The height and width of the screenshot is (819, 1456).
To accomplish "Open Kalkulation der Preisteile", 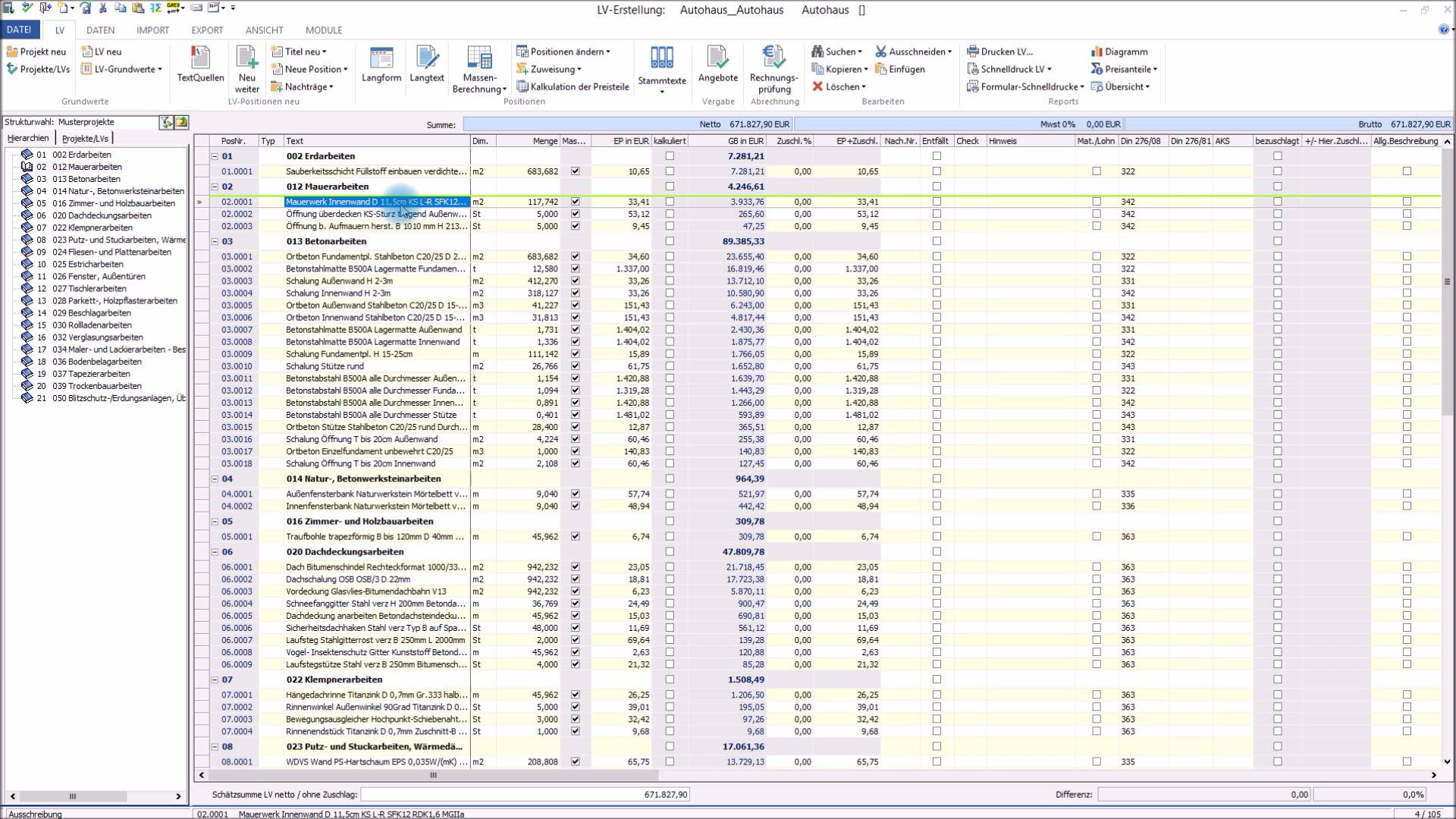I will click(573, 86).
